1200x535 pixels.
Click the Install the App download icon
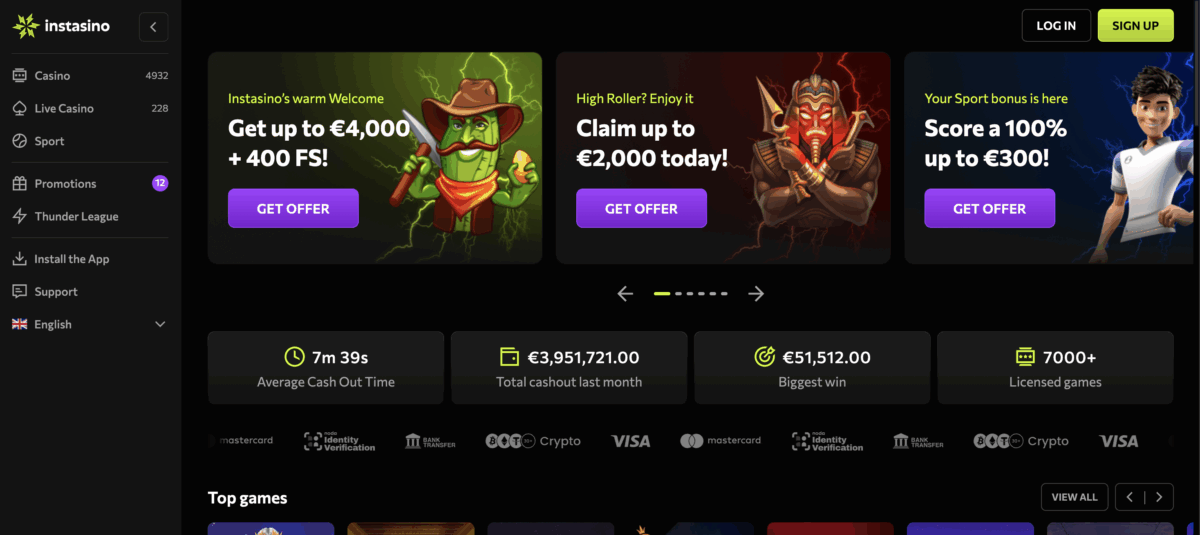tap(19, 259)
